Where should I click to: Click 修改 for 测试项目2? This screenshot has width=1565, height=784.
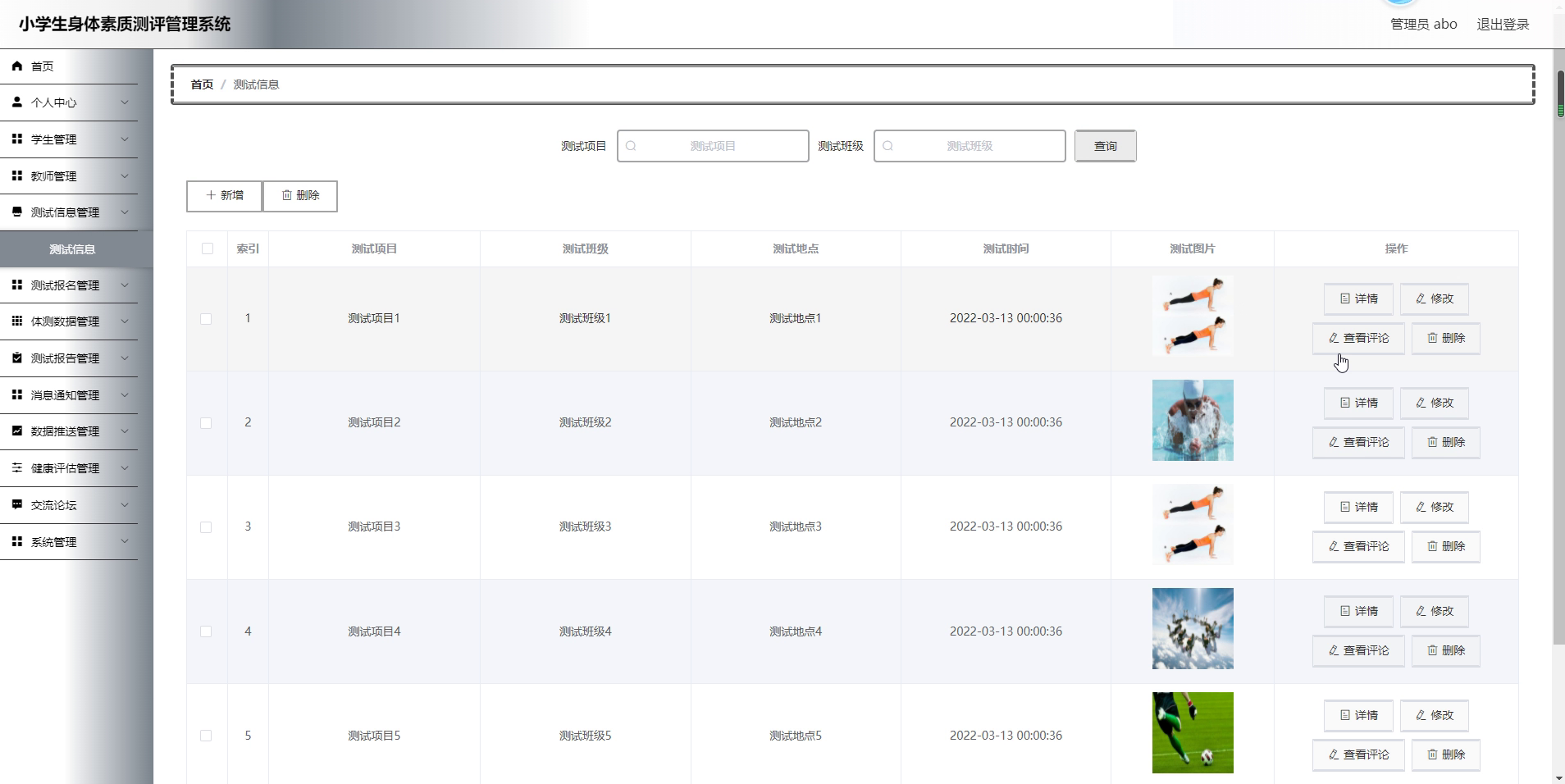(1434, 403)
